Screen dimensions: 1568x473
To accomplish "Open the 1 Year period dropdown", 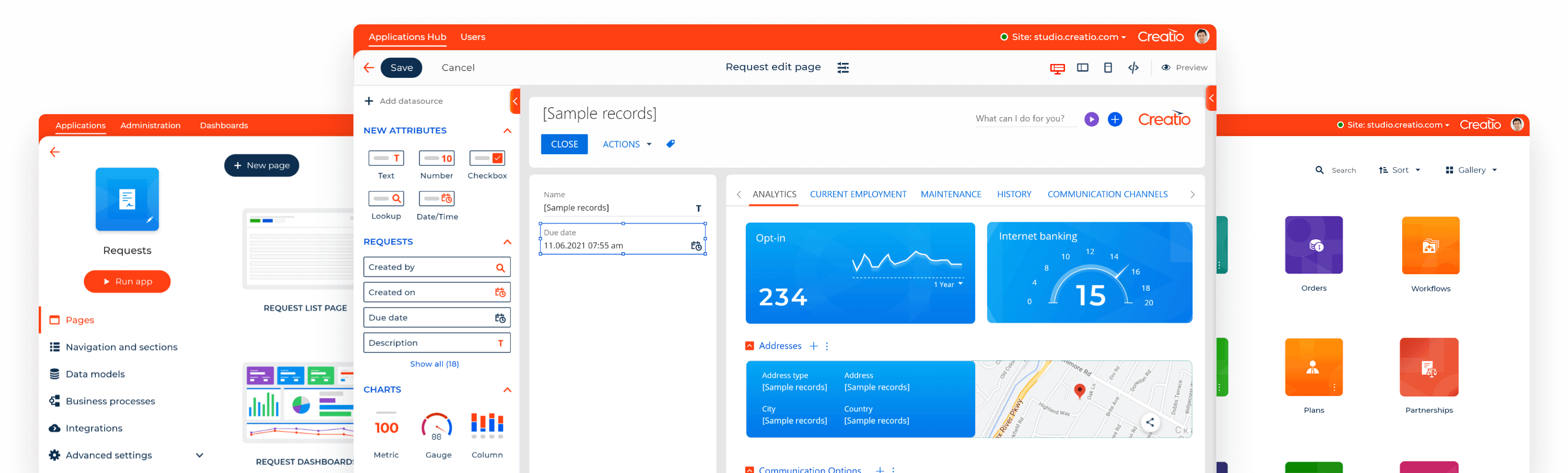I will (x=948, y=285).
